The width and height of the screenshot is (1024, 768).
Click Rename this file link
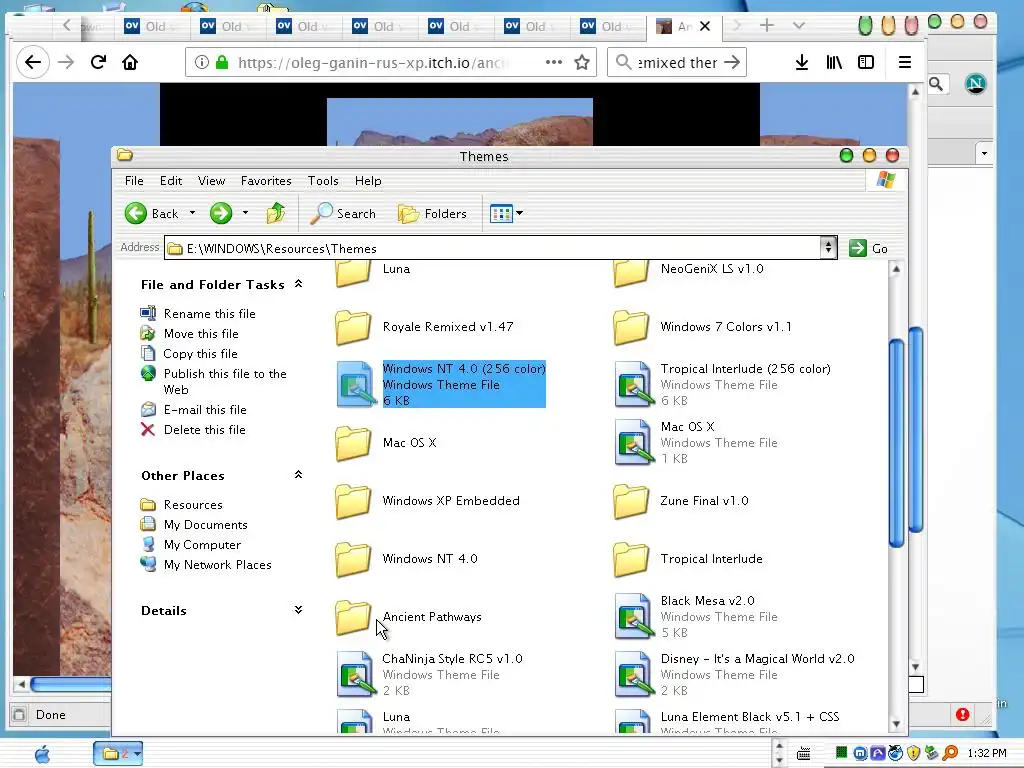(209, 313)
